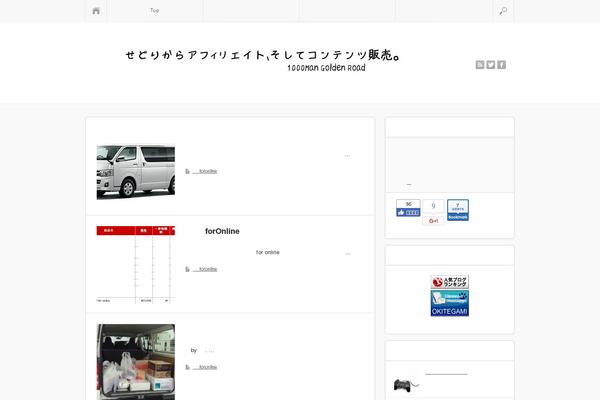The width and height of the screenshot is (600, 400).
Task: Open the red table thumbnail post
Action: point(136,264)
